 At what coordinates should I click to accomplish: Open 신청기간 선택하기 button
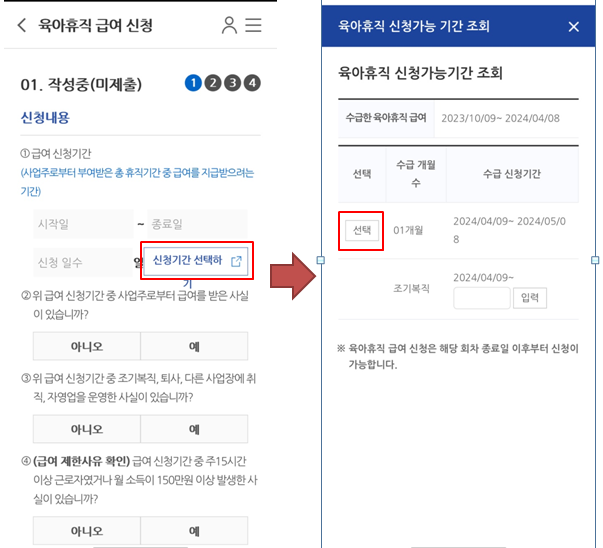click(196, 261)
